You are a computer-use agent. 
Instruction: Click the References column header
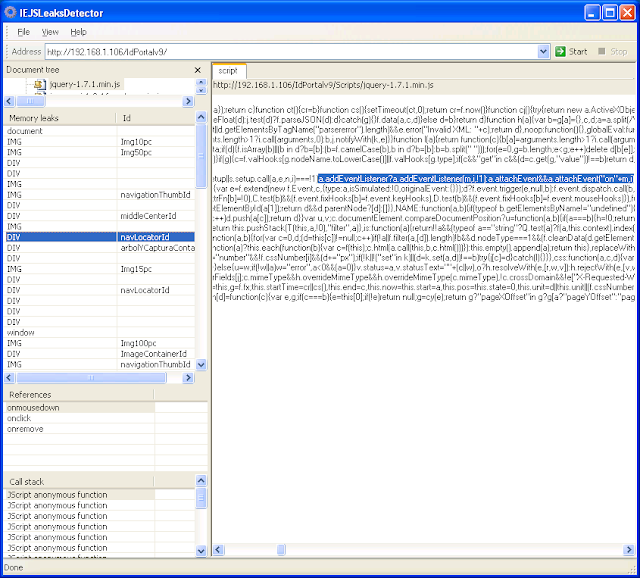(x=80, y=395)
